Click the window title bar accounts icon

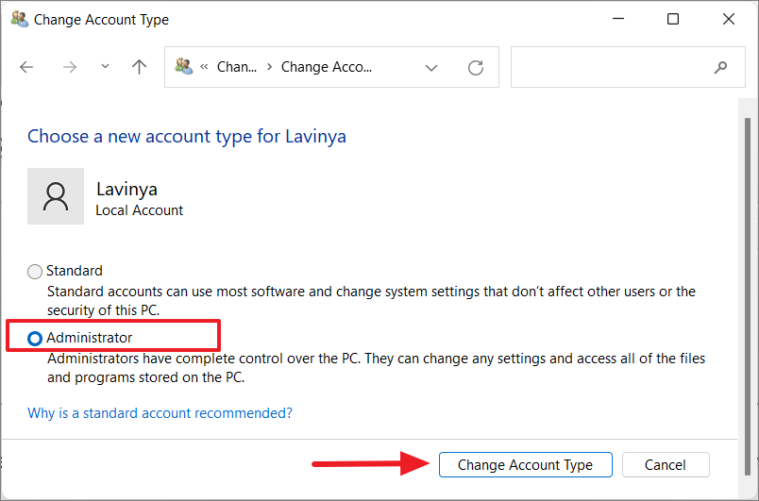19,19
